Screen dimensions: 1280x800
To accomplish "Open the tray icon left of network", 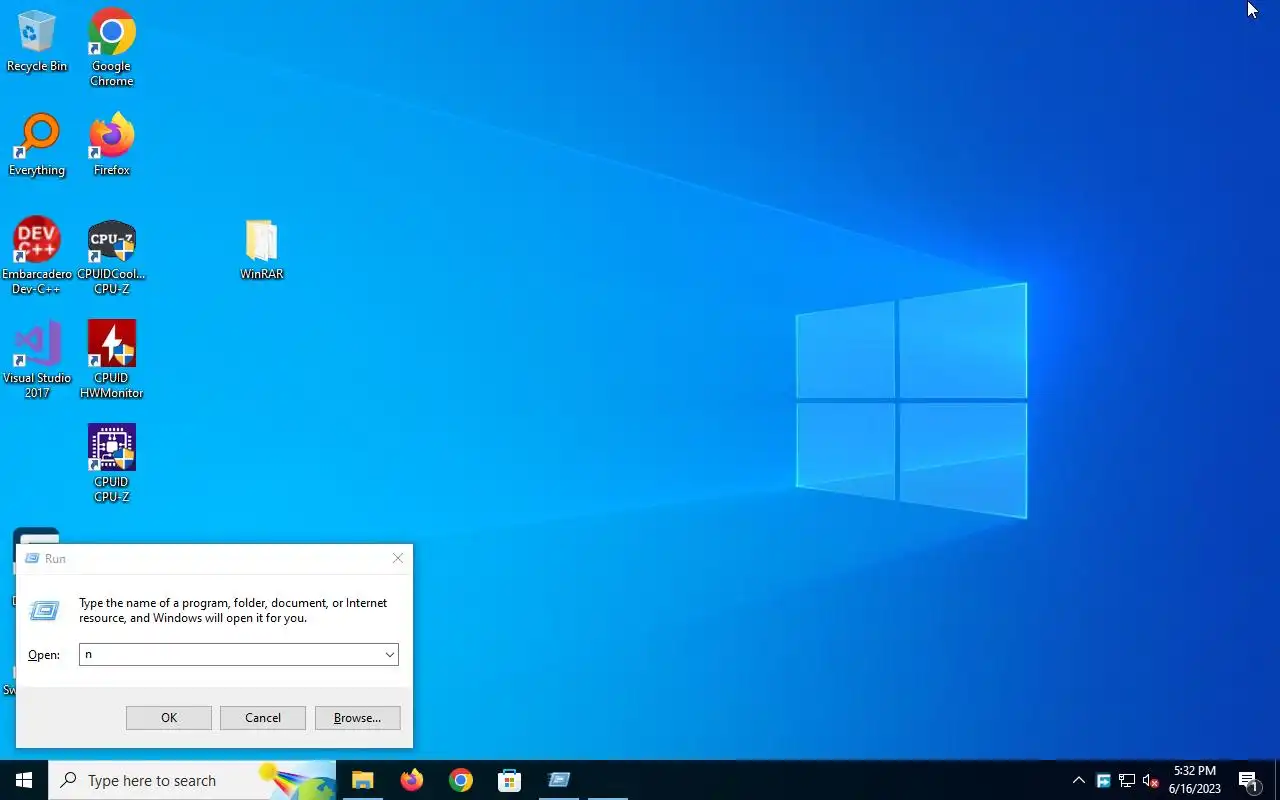I will (x=1103, y=780).
